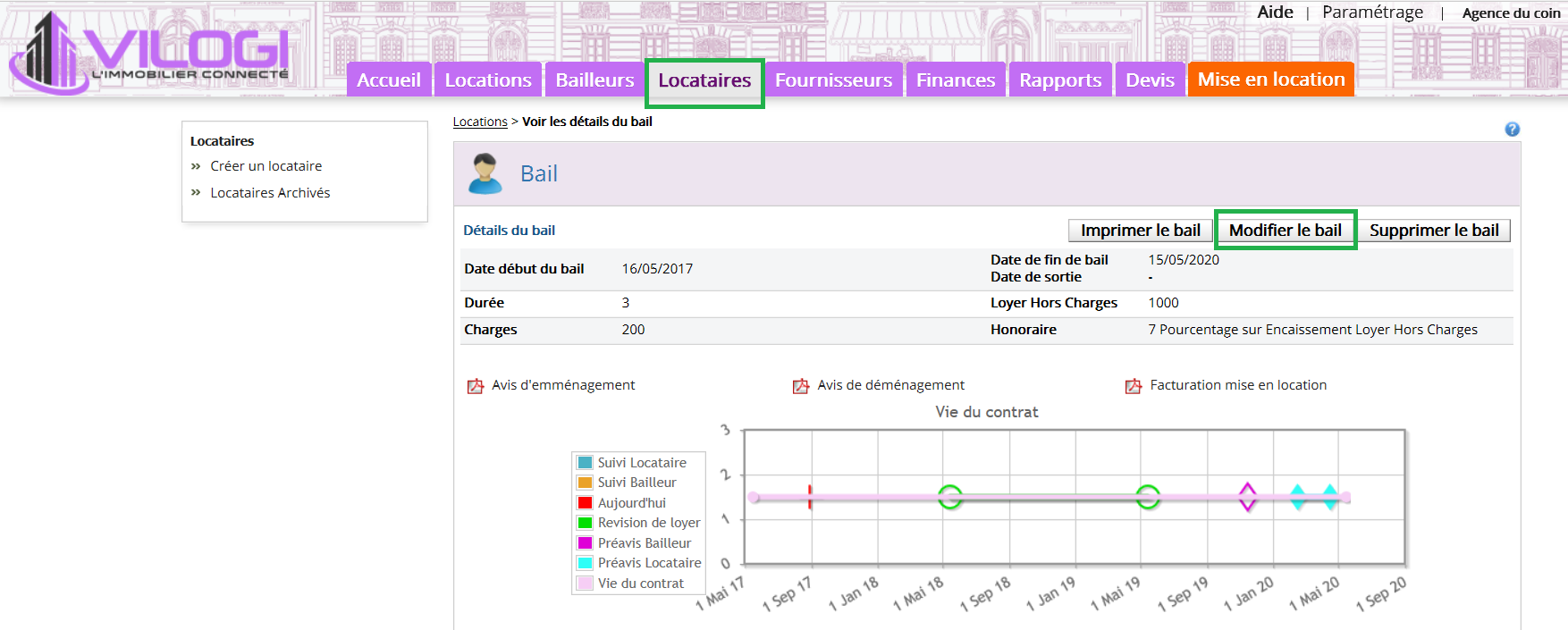Open the Locations tab
Image resolution: width=1568 pixels, height=630 pixels.
click(488, 80)
